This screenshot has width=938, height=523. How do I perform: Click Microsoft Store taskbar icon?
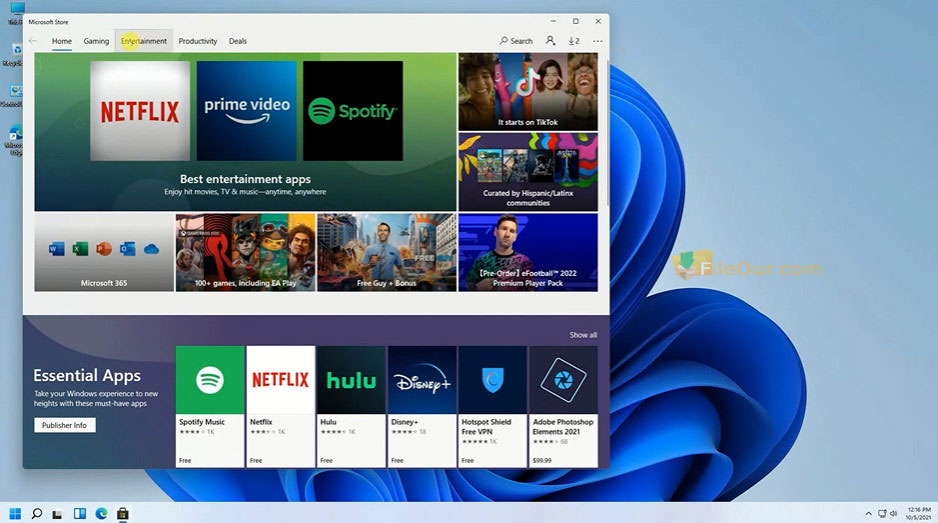click(x=123, y=513)
